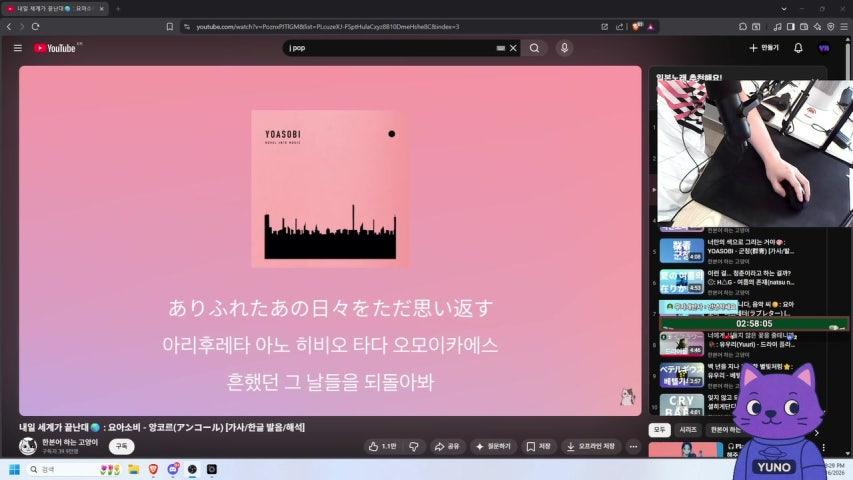Open Brave browser from the taskbar
853x480 pixels.
coord(153,469)
